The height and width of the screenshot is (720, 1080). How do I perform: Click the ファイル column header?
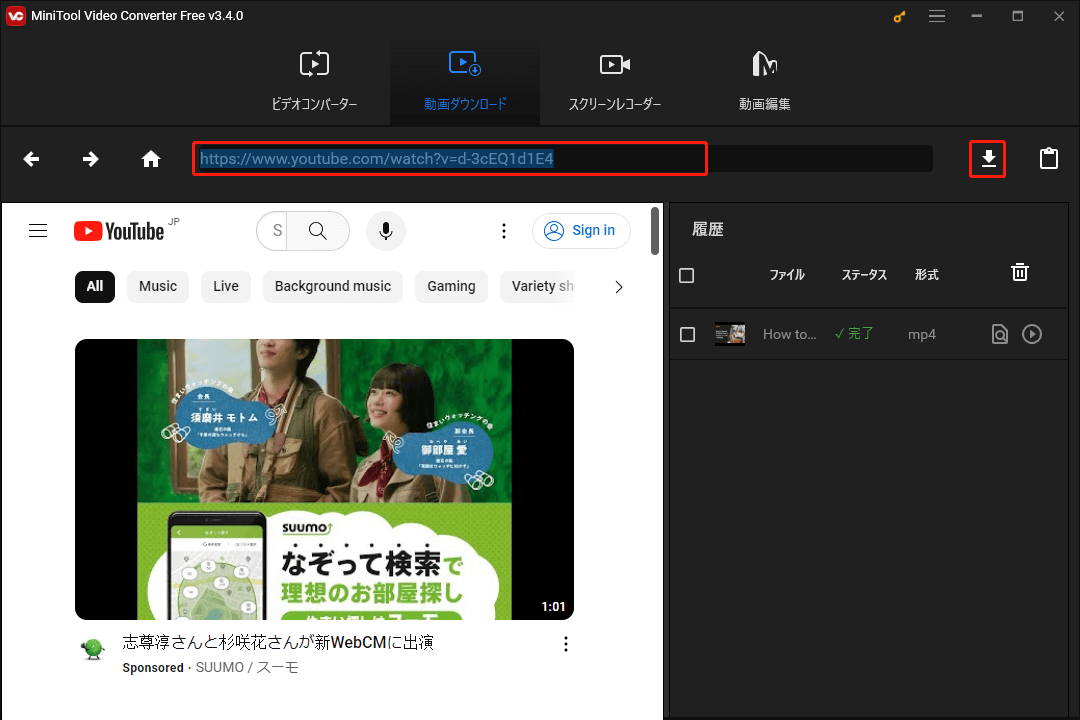coord(787,275)
